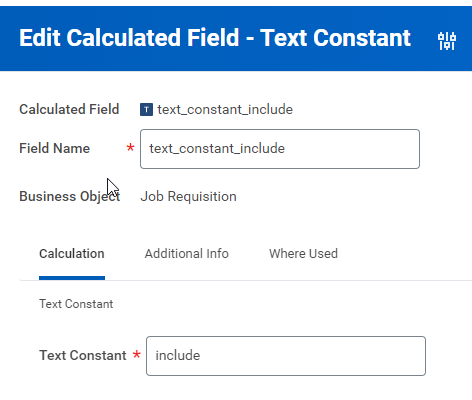Screen dimensions: 472x400
Task: Open the text_constant_include calculated field link
Action: point(225,109)
